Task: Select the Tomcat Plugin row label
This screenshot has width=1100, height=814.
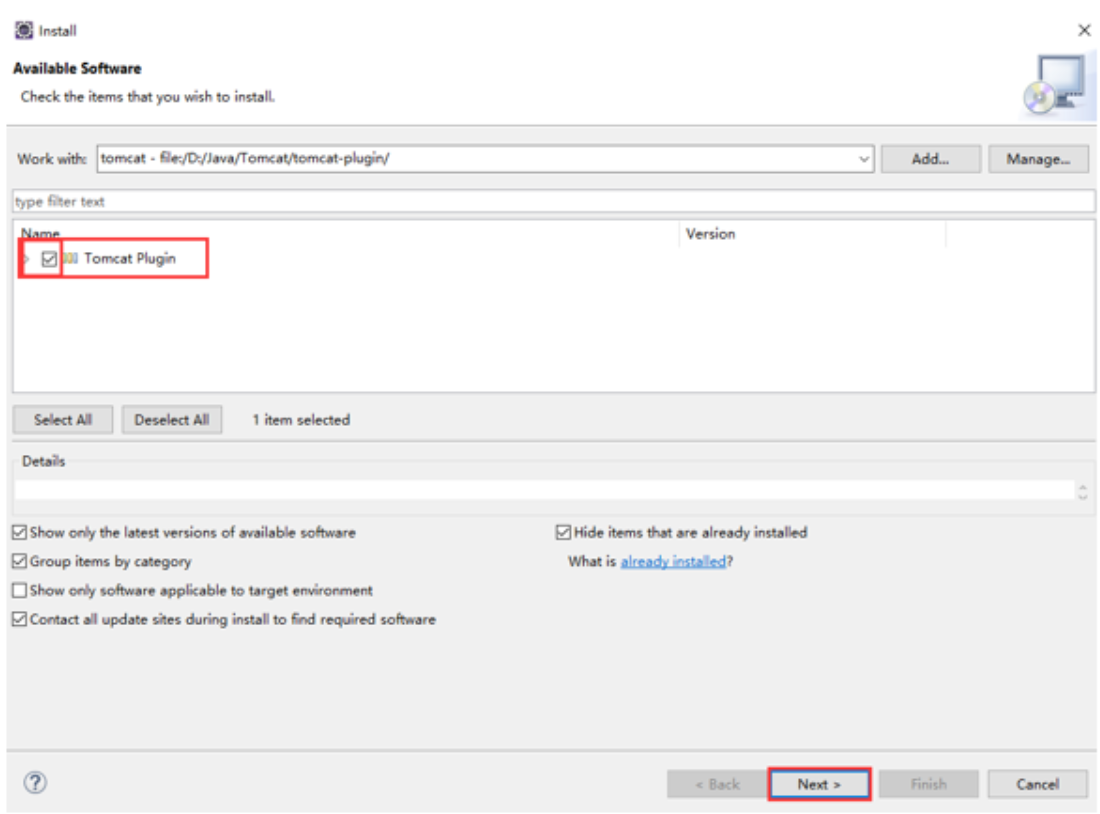Action: pyautogui.click(x=130, y=259)
